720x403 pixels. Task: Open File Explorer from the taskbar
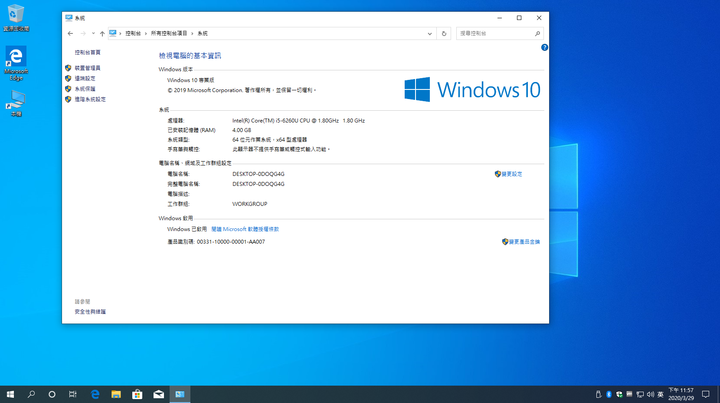(116, 394)
